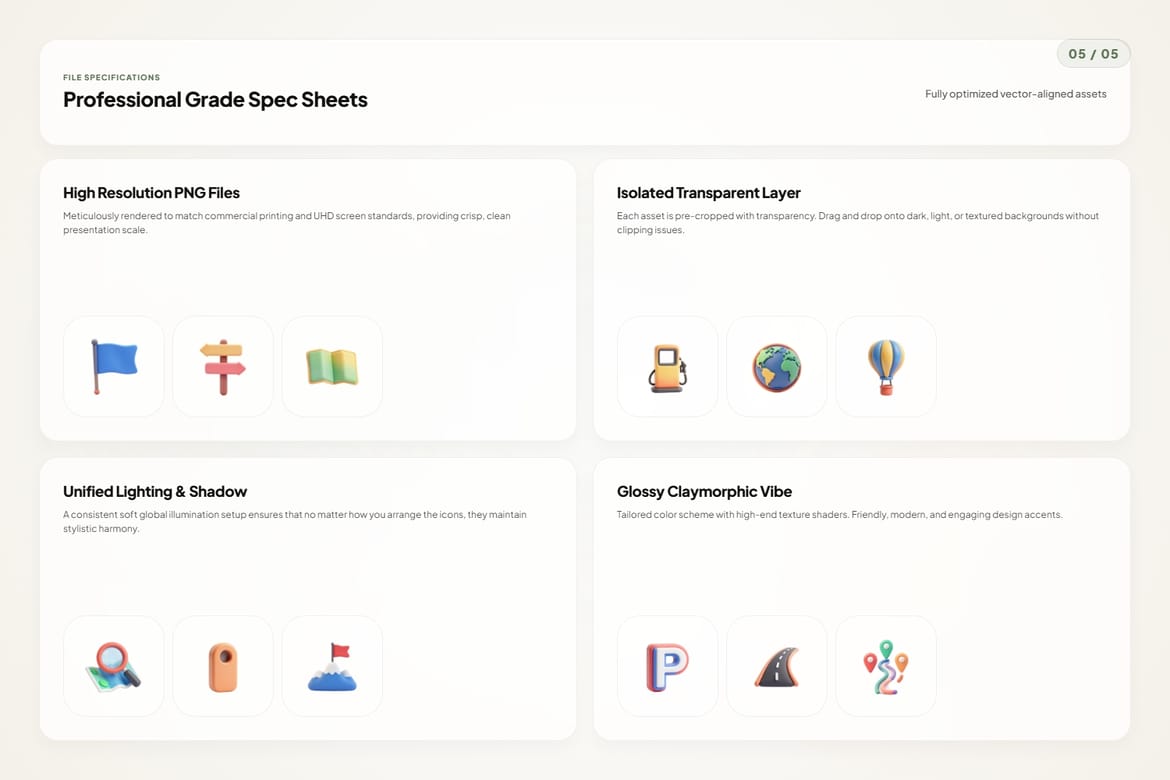Click the description starting A consistent soft global
This screenshot has height=780, width=1170.
coord(295,521)
